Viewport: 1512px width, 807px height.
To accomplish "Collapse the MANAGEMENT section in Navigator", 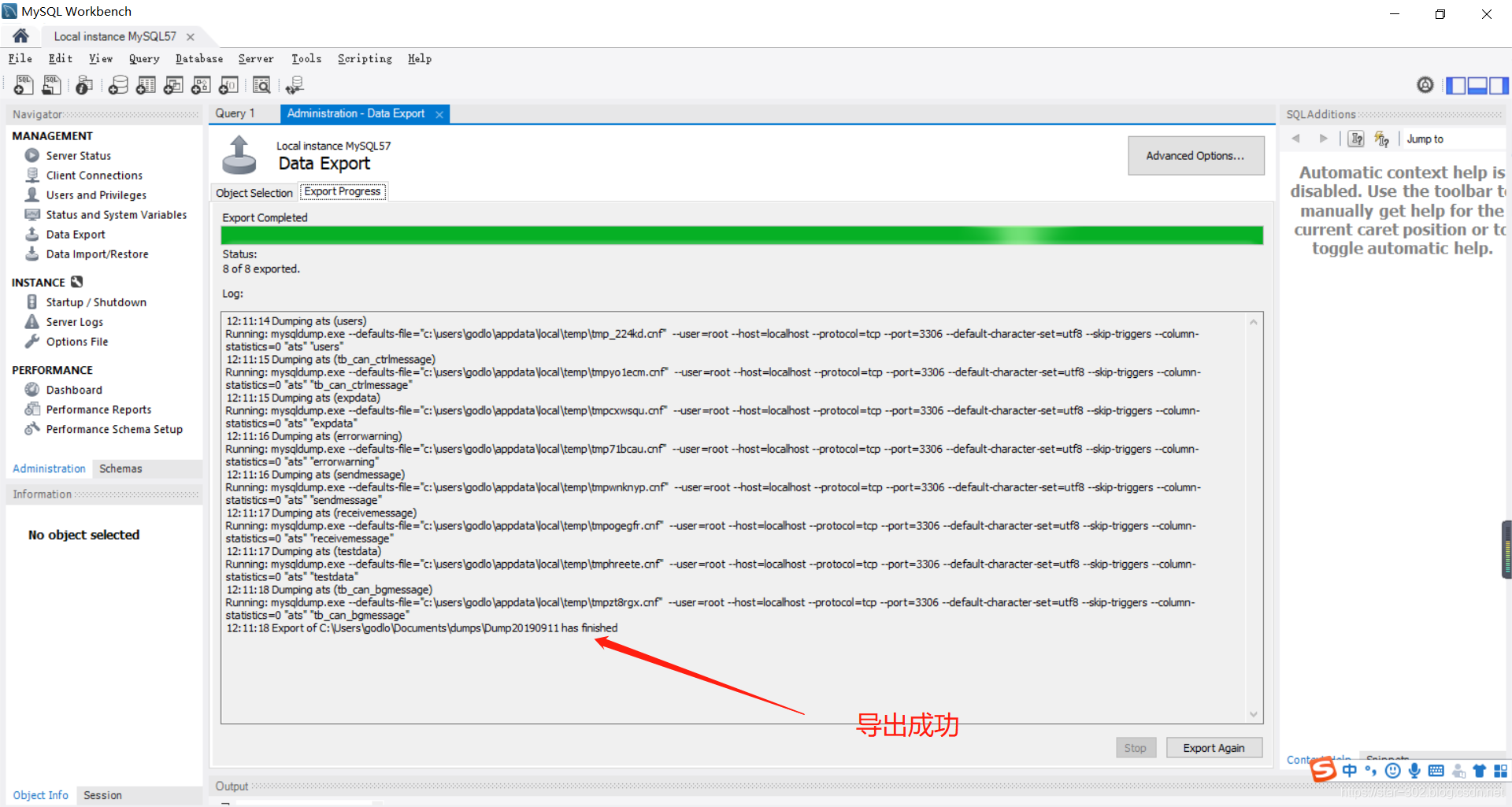I will tap(53, 135).
